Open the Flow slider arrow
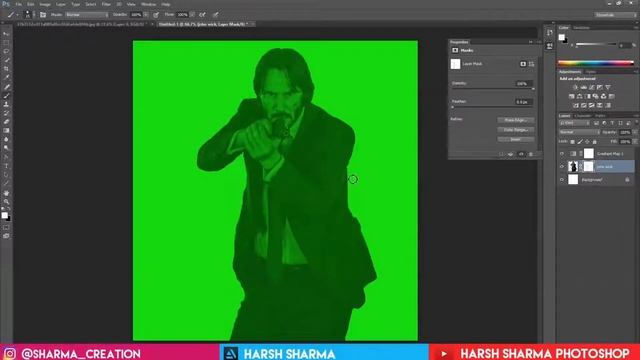Image resolution: width=640 pixels, height=360 pixels. coord(192,15)
